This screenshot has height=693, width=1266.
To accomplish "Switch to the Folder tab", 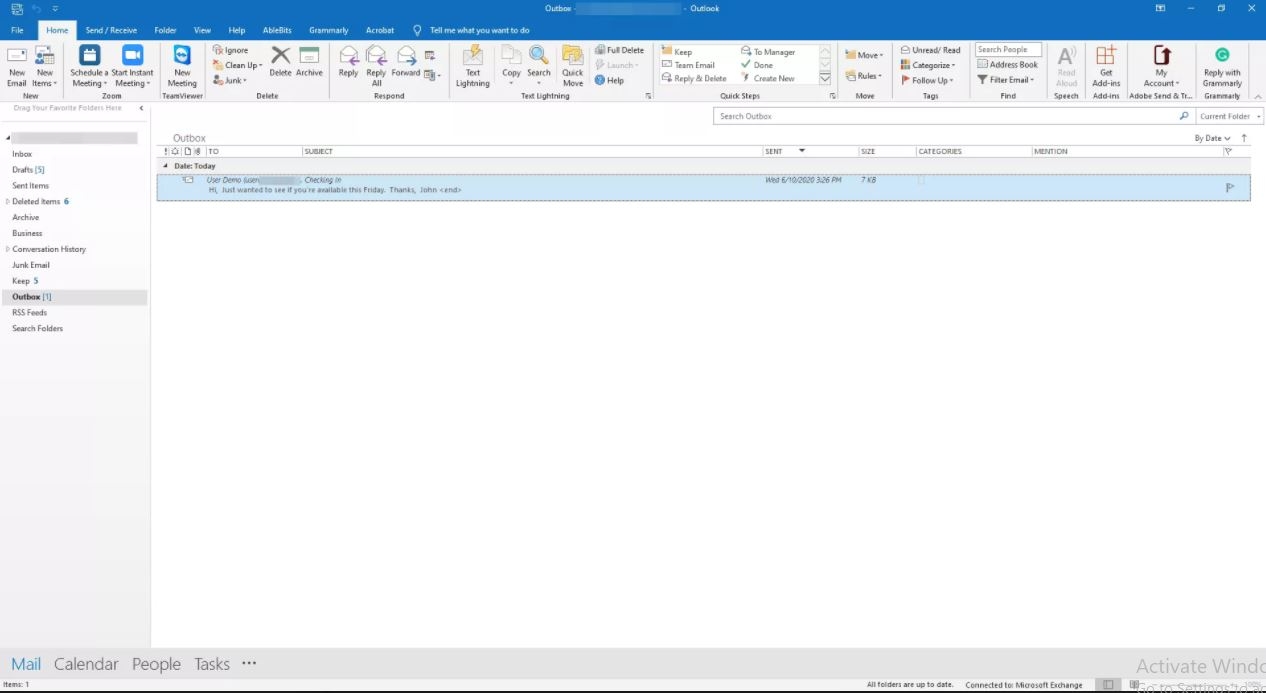I will (x=165, y=30).
